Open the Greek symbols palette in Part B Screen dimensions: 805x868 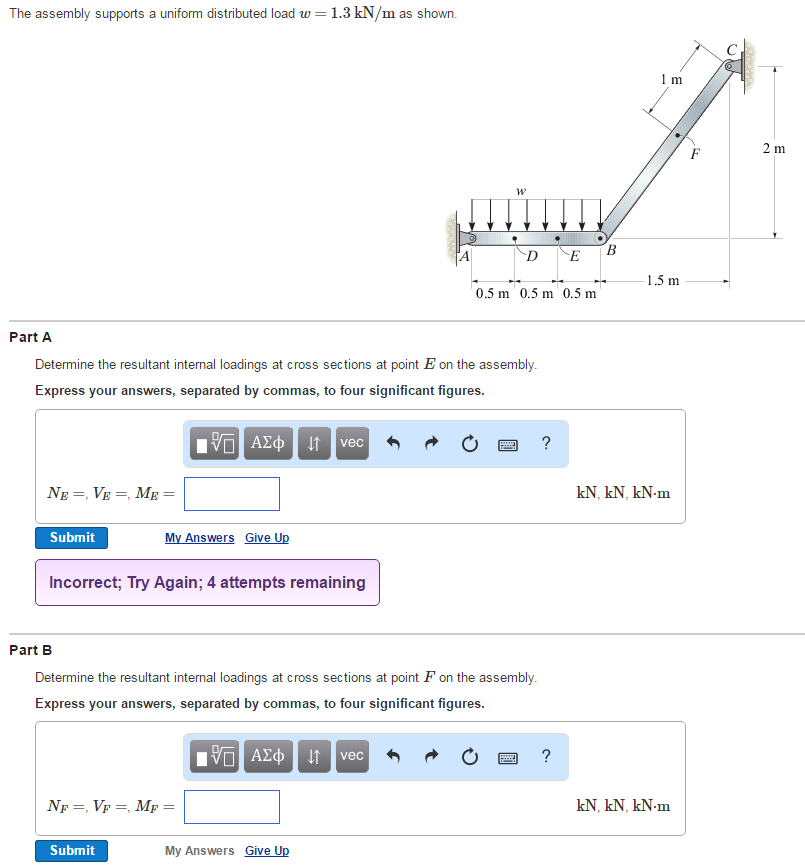(268, 757)
